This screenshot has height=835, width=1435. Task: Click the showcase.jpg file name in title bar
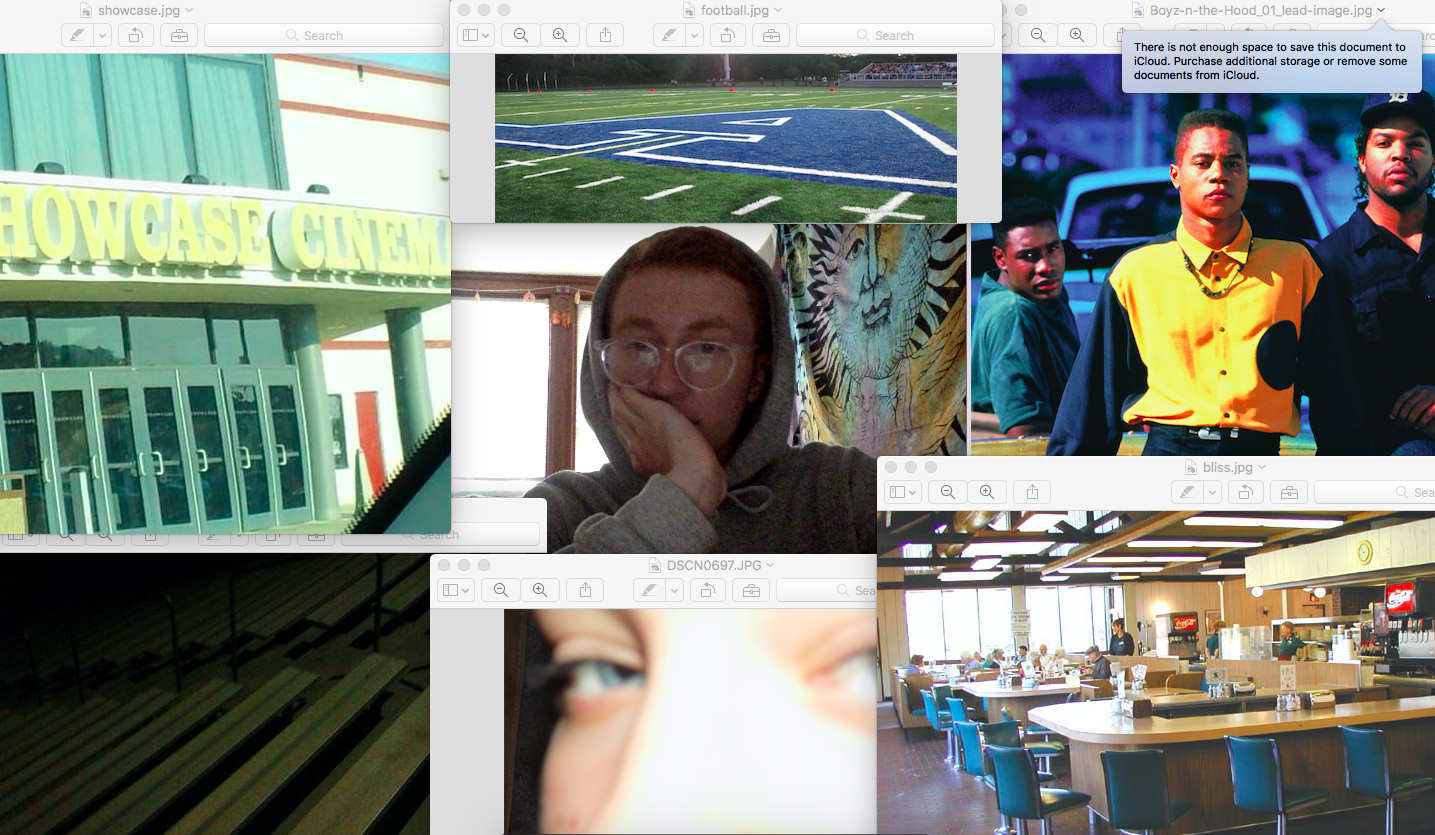(x=140, y=11)
